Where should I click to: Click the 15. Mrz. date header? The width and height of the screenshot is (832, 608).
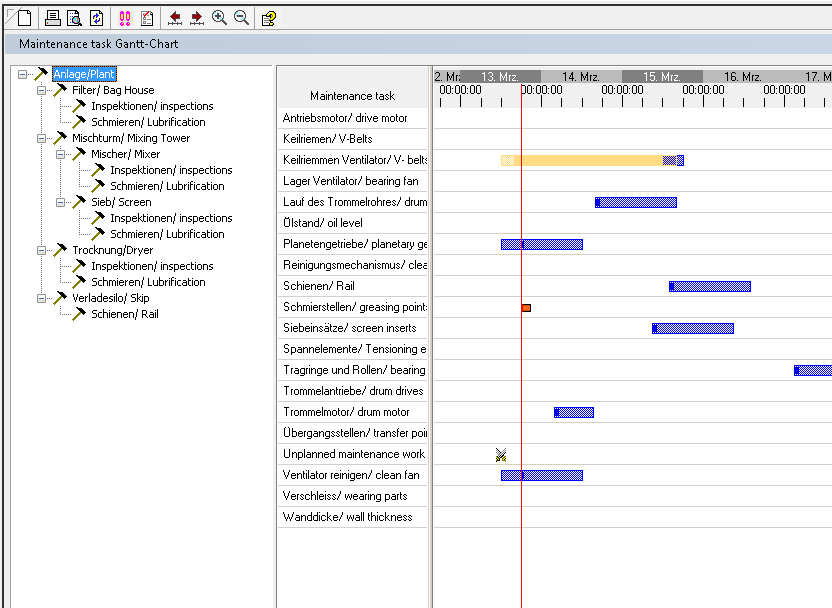pyautogui.click(x=662, y=76)
